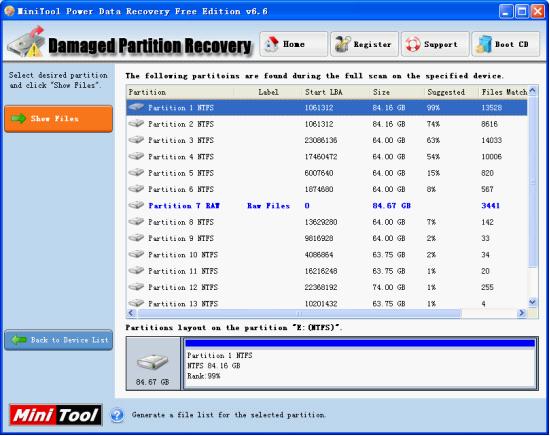Sort by Files Match column header

coord(503,92)
